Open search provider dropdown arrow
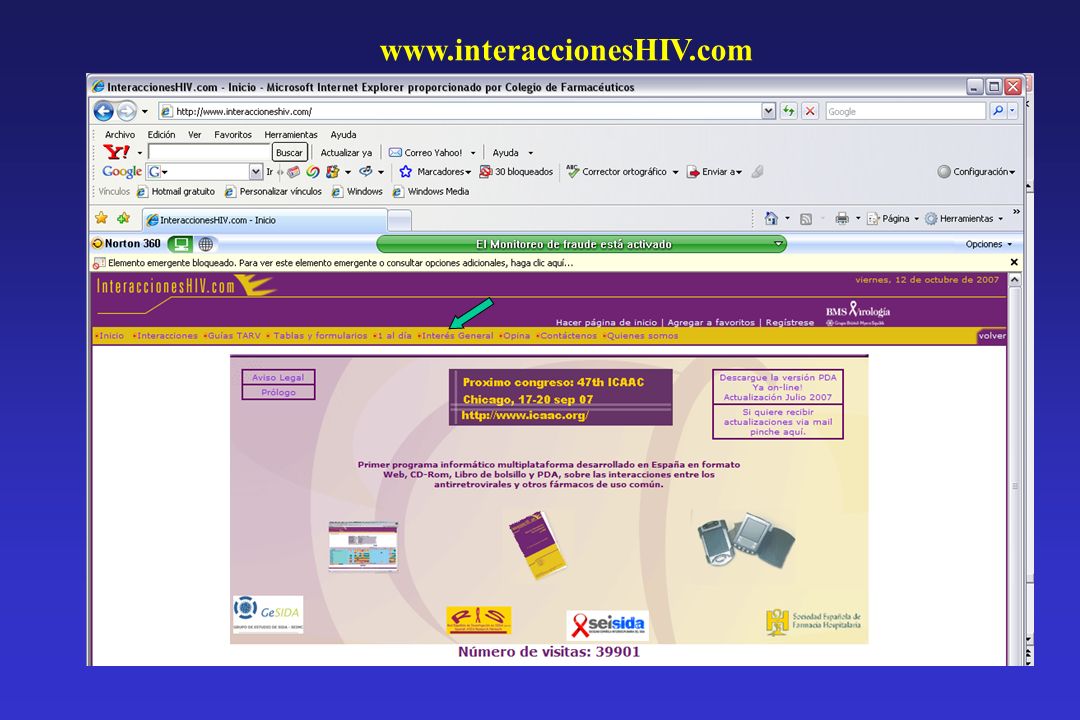The image size is (1080, 720). (x=1012, y=111)
